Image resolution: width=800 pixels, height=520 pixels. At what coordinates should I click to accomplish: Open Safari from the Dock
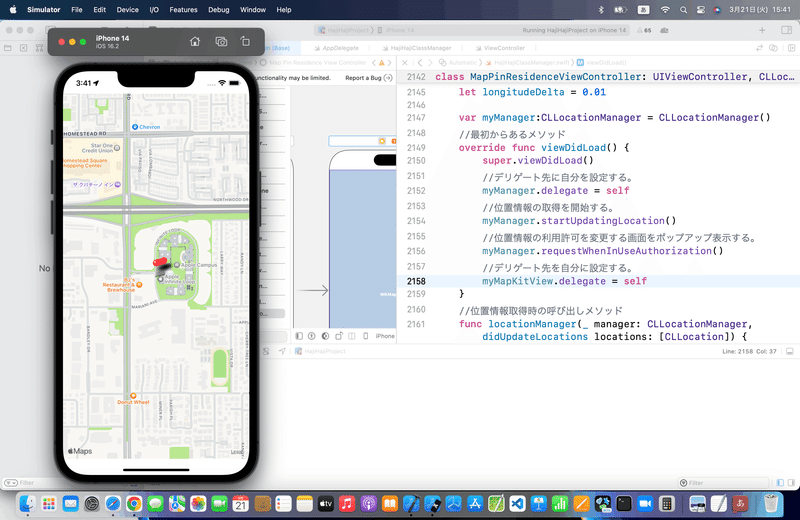[x=113, y=504]
